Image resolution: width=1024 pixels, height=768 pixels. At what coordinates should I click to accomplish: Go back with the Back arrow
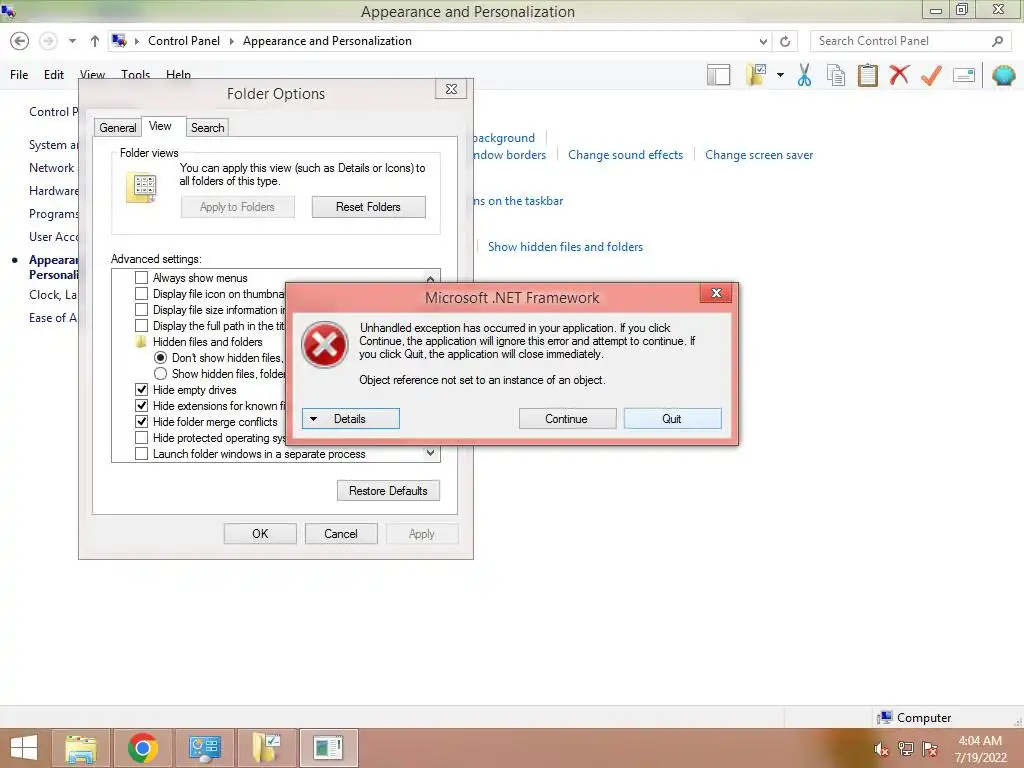click(x=20, y=41)
